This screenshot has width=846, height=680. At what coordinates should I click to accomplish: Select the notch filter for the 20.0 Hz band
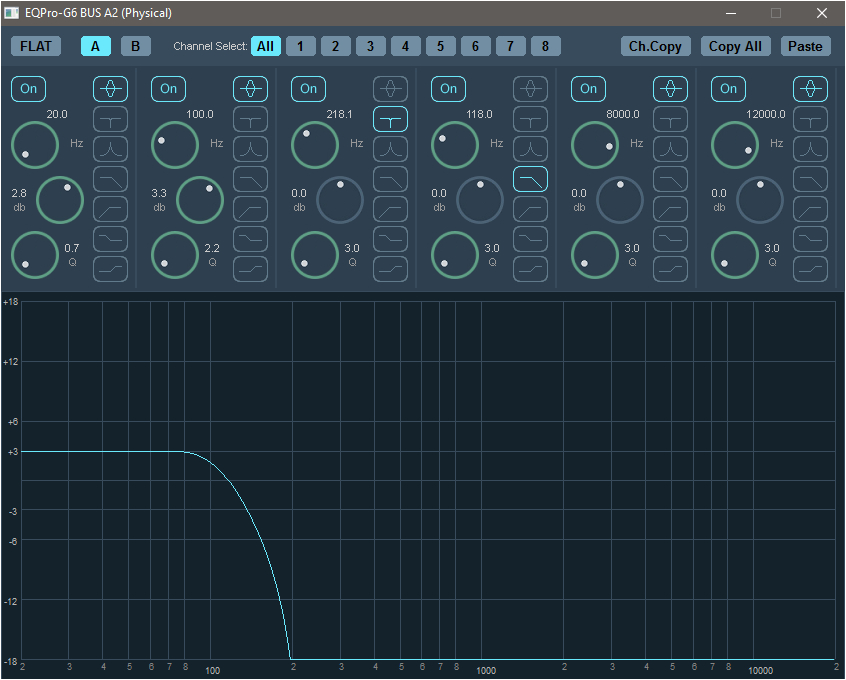pos(110,119)
